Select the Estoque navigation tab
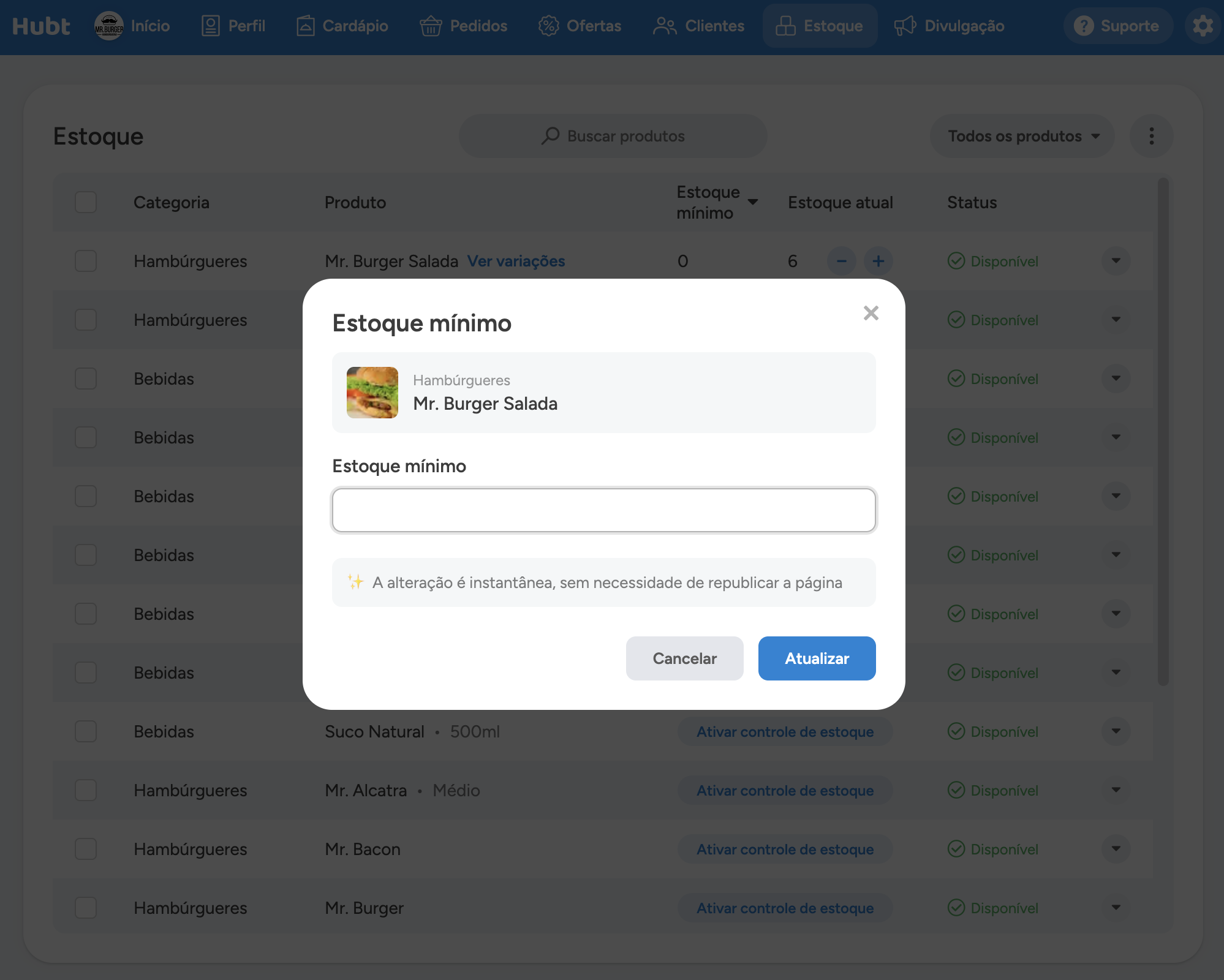1224x980 pixels. [x=820, y=26]
